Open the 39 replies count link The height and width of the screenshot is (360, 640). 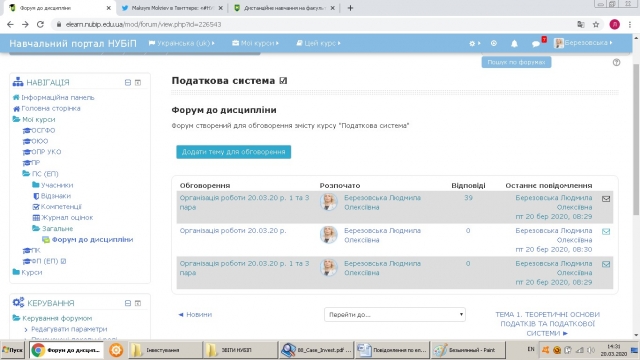point(468,198)
